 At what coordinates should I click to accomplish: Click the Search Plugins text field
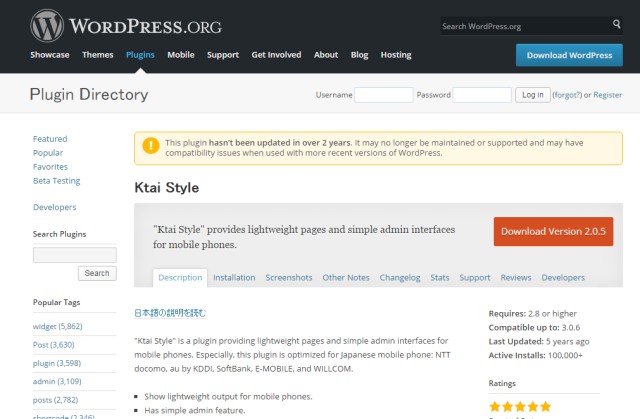[x=74, y=254]
